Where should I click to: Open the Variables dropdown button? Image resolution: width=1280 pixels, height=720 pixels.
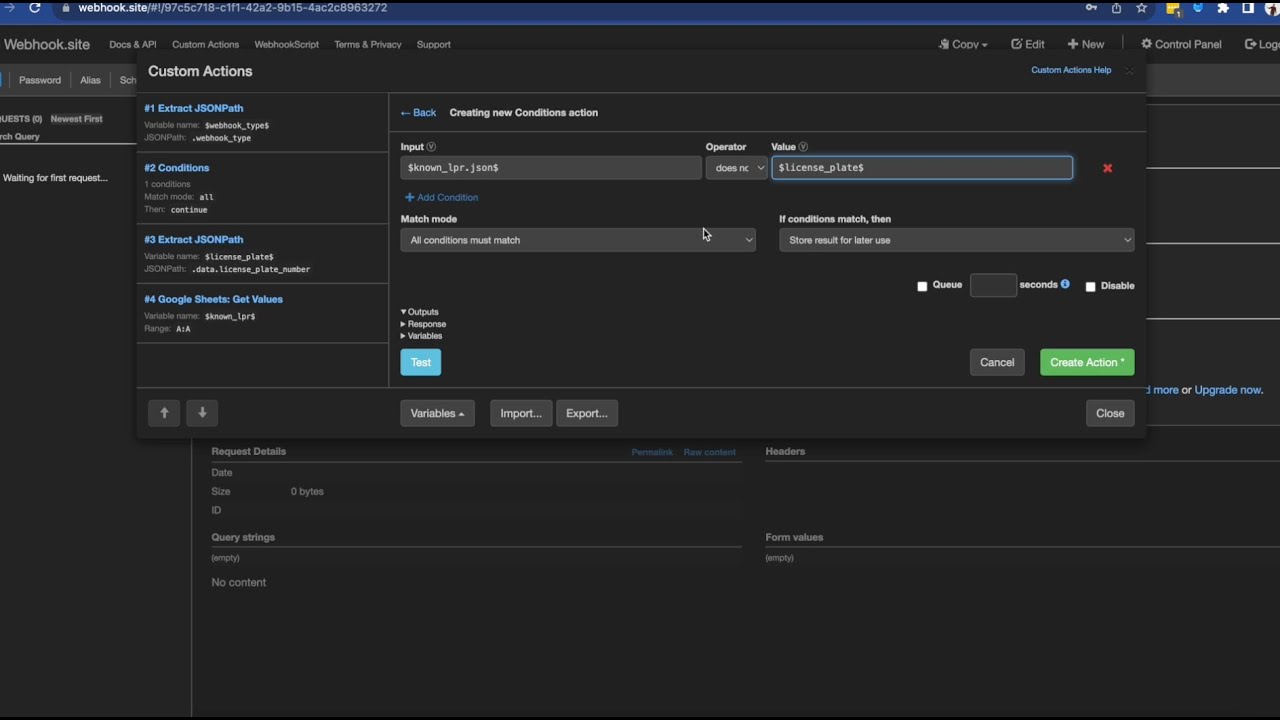coord(438,413)
